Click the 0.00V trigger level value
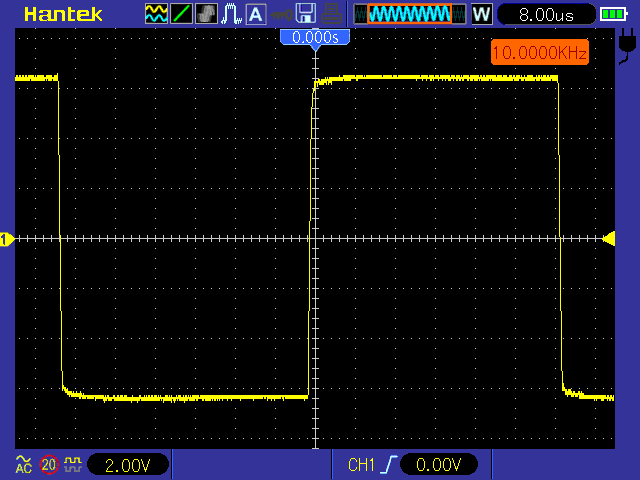 pos(439,465)
